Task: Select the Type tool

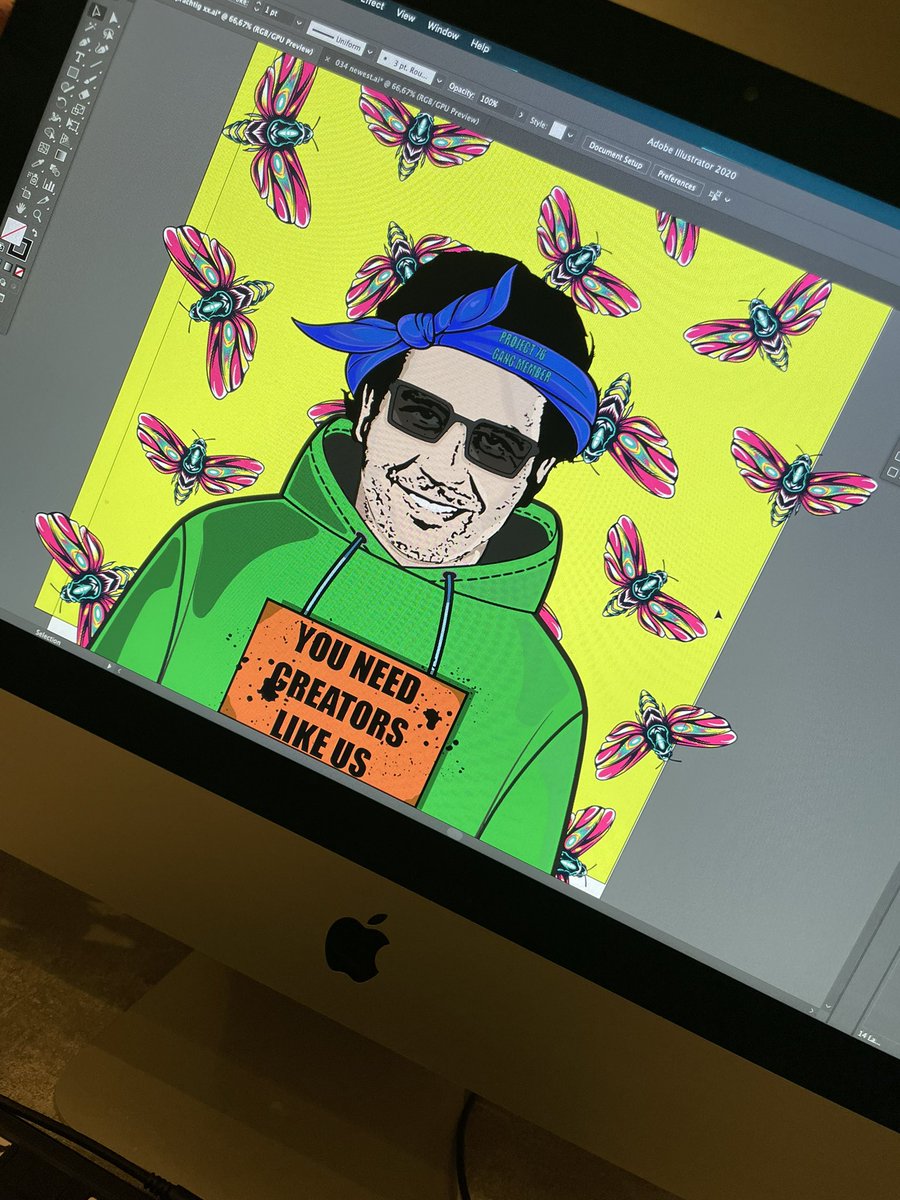Action: [x=79, y=57]
